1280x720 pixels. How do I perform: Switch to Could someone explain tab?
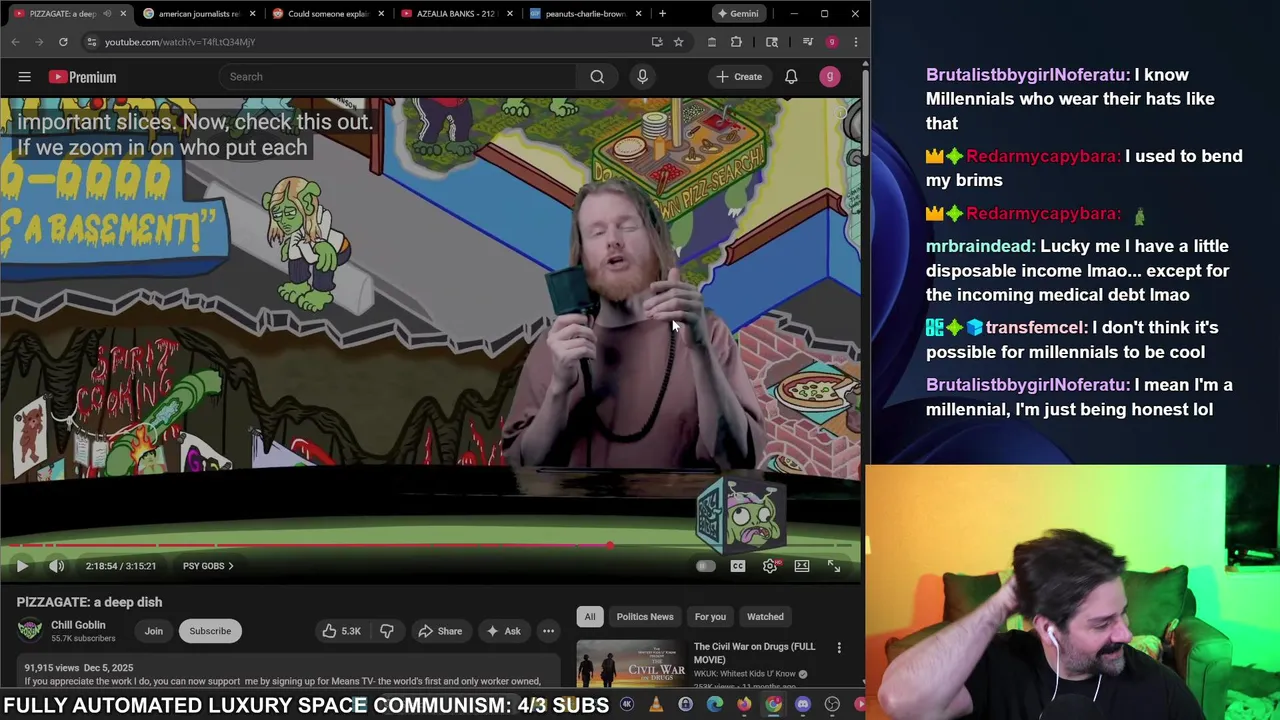(328, 14)
